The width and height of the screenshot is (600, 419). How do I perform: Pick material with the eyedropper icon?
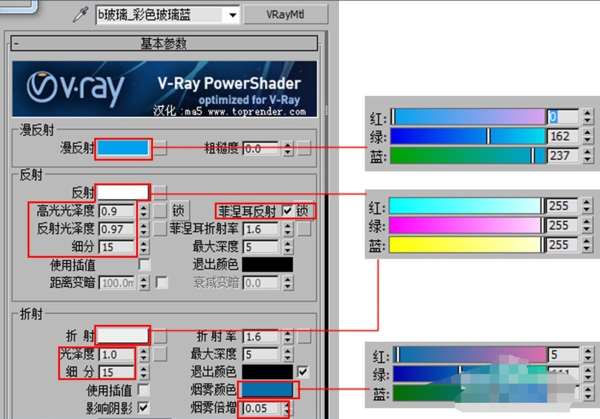(81, 15)
